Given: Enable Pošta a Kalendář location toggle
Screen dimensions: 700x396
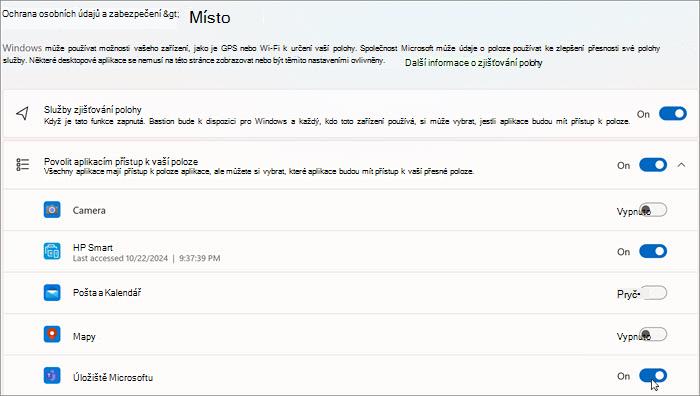Looking at the screenshot, I should (x=653, y=293).
